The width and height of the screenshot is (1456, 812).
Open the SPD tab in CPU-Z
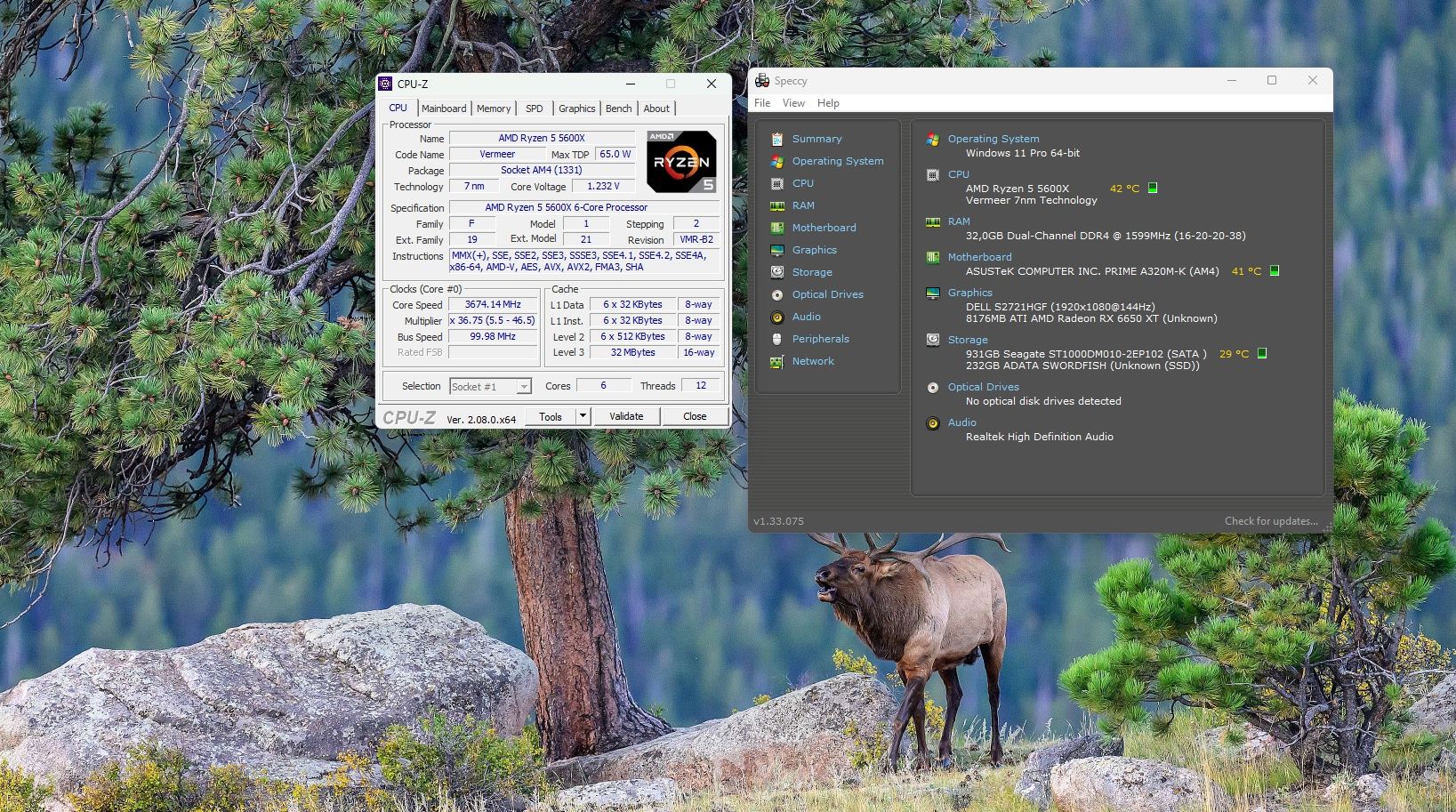(534, 109)
